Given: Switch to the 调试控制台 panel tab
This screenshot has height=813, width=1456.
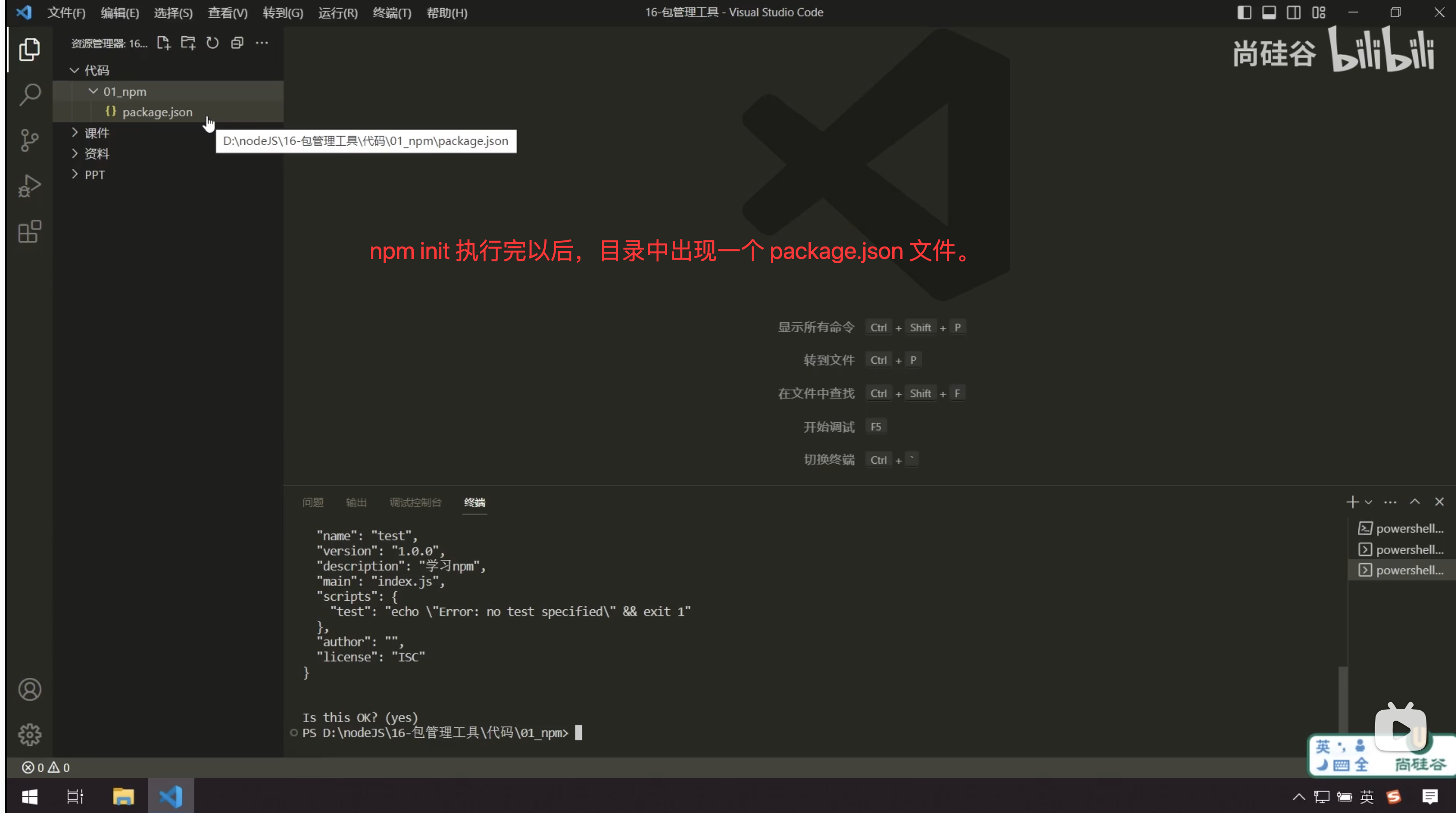Looking at the screenshot, I should [x=415, y=502].
